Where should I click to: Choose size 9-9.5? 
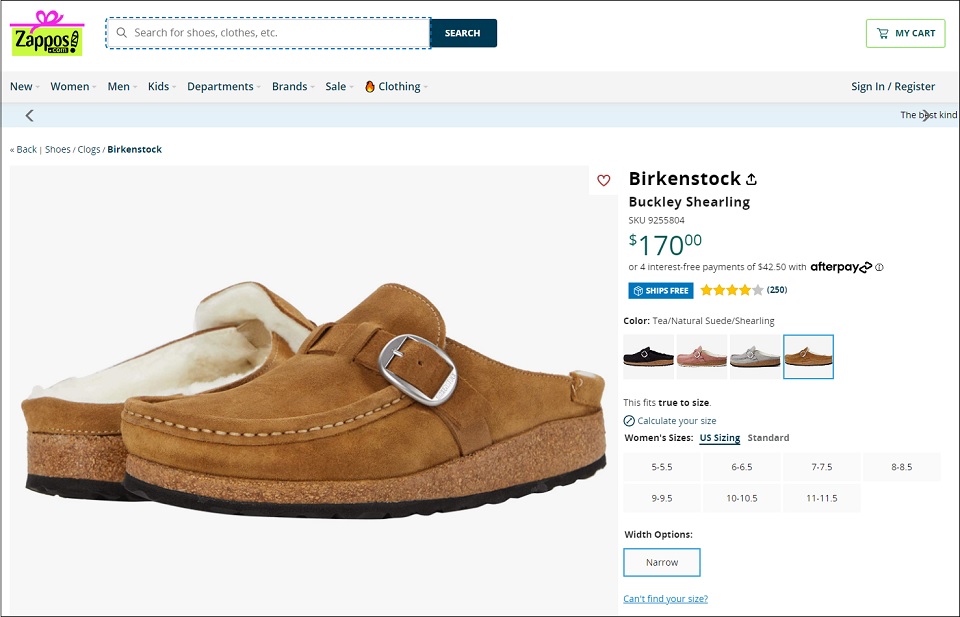[661, 498]
